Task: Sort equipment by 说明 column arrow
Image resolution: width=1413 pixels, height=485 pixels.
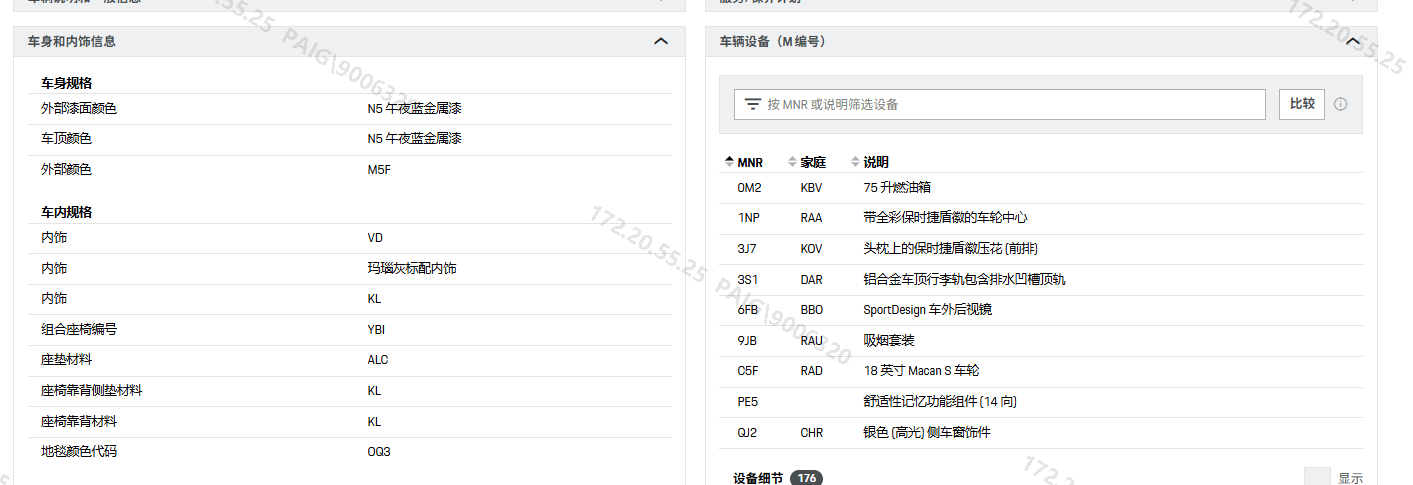Action: point(855,162)
